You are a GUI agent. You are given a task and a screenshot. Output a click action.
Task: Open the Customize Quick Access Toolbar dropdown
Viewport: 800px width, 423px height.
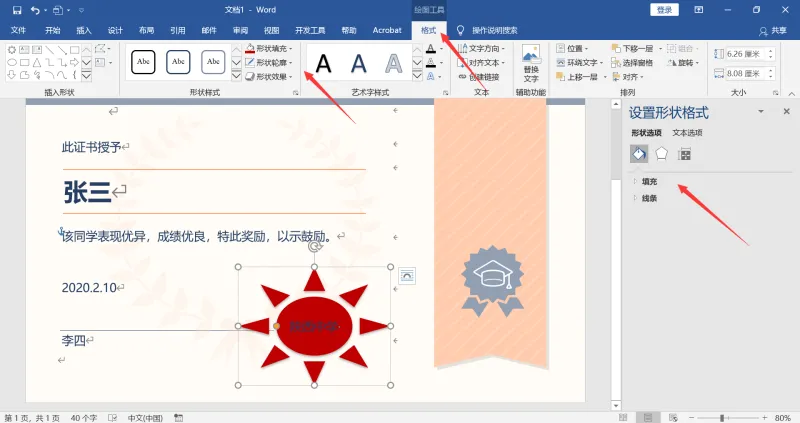[x=82, y=10]
